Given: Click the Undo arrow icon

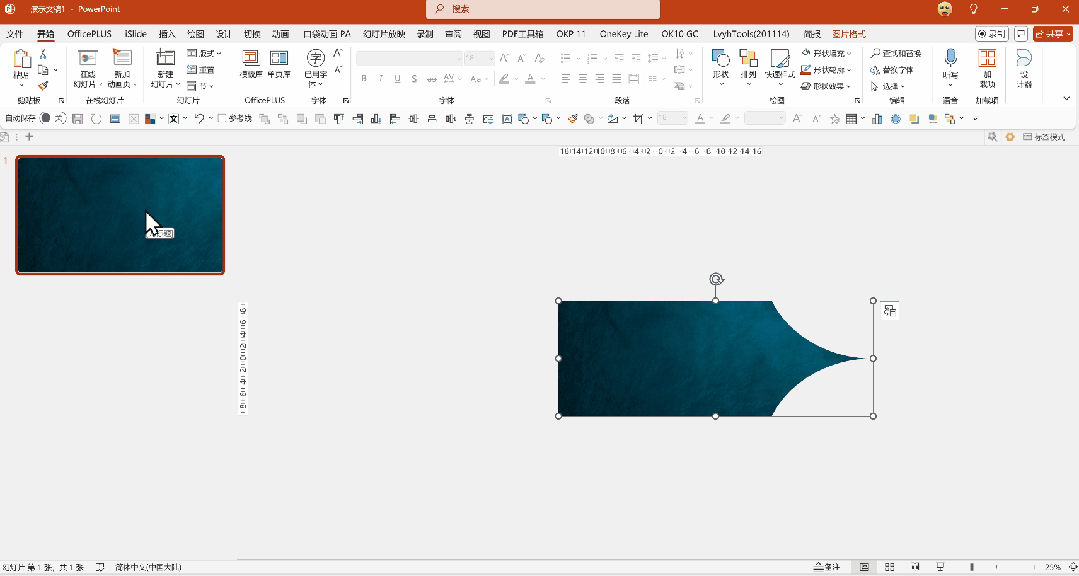Looking at the screenshot, I should 199,119.
